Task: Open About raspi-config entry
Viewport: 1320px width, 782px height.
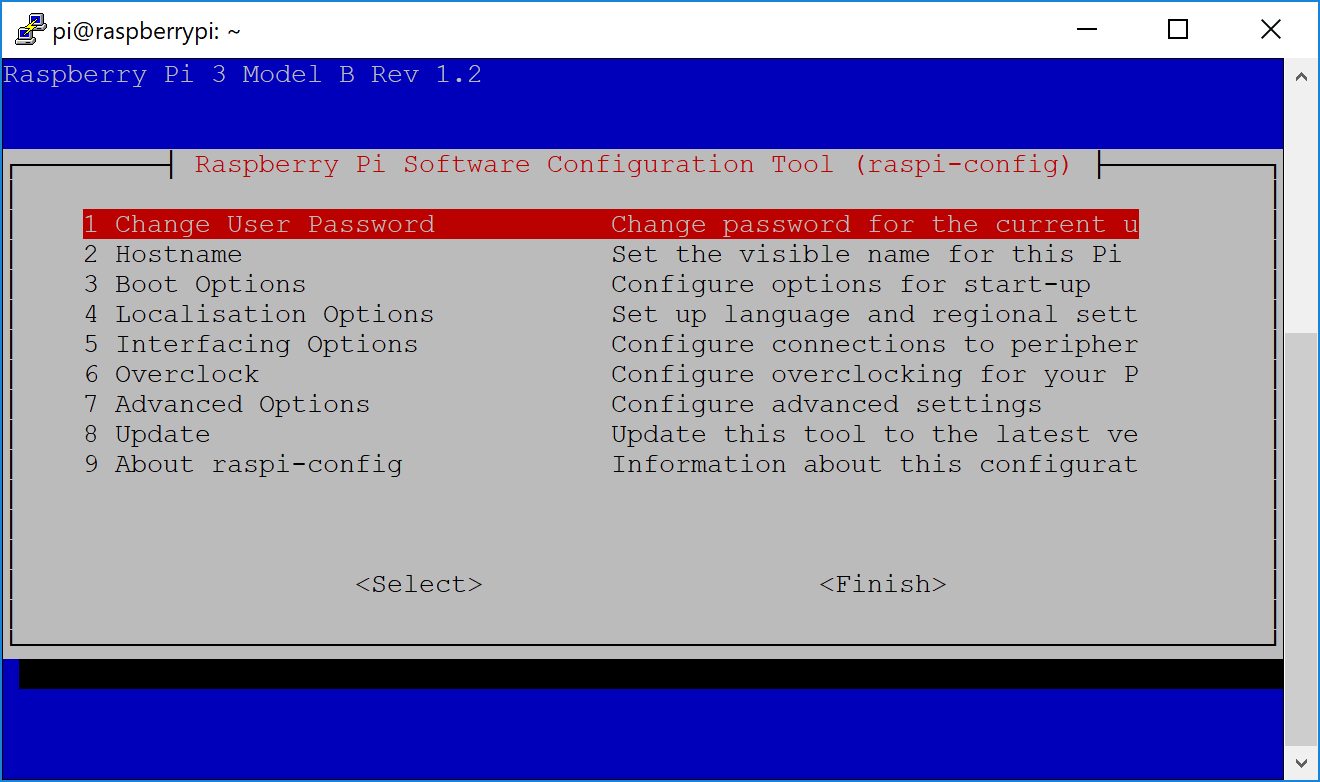Action: click(611, 464)
